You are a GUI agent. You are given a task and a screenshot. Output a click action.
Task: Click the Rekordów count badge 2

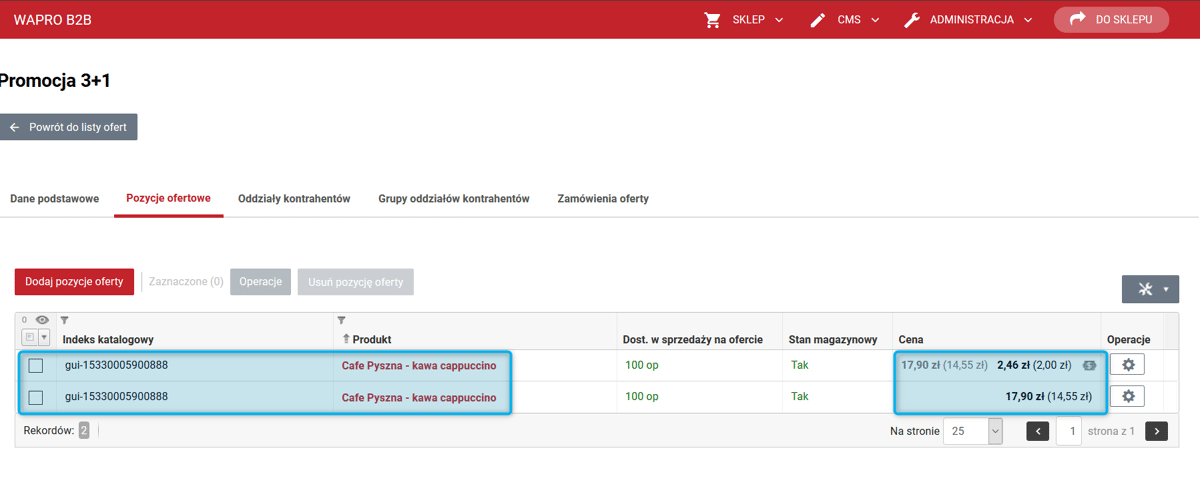coord(84,430)
